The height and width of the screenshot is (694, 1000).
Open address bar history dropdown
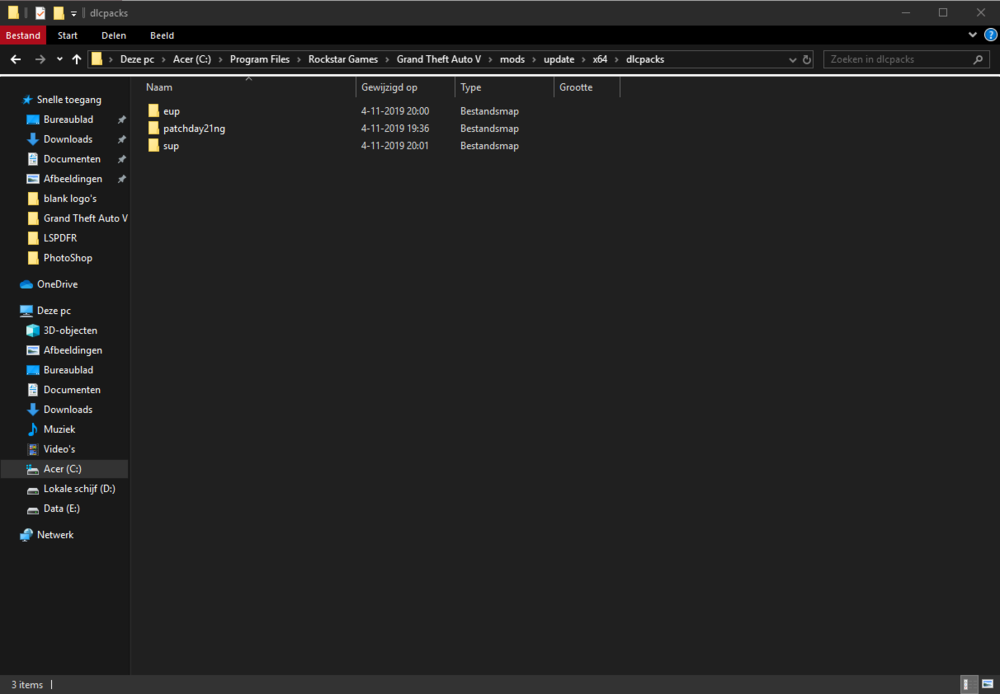pyautogui.click(x=792, y=59)
